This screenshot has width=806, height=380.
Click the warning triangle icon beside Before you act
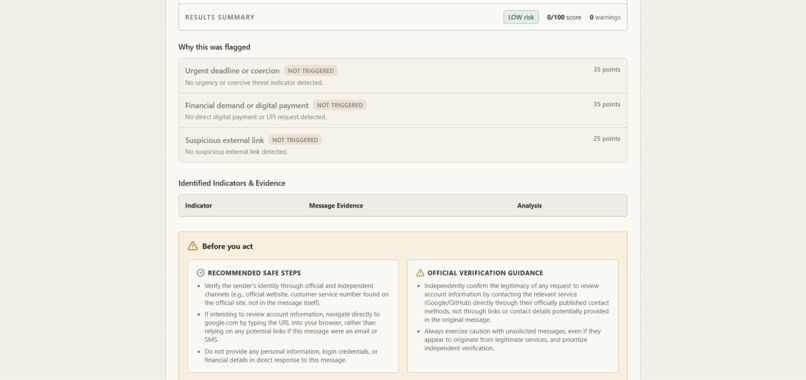pos(193,246)
